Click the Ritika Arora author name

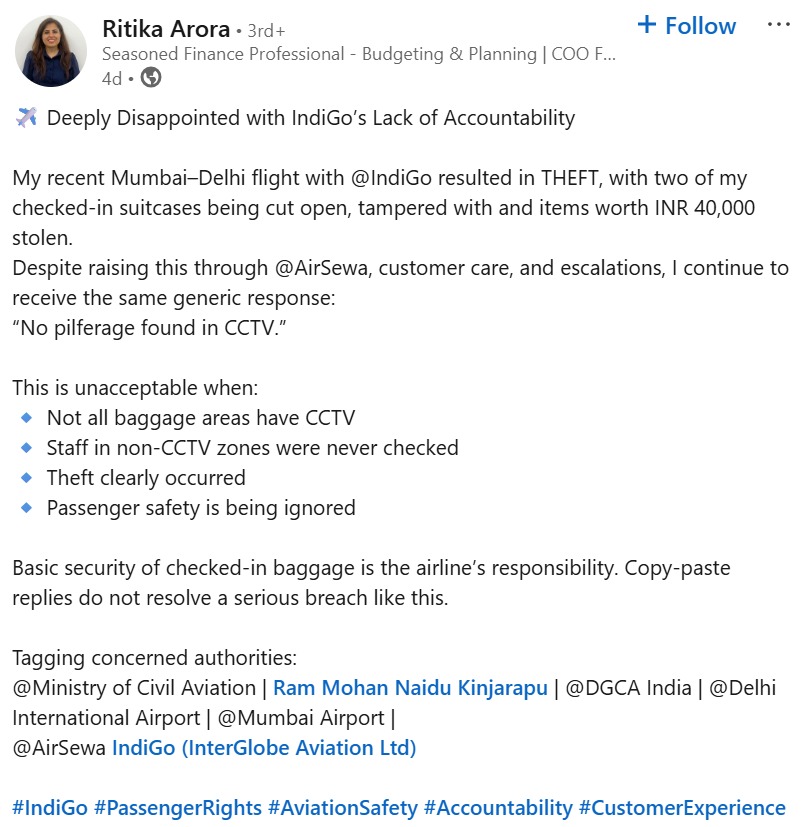[x=165, y=28]
